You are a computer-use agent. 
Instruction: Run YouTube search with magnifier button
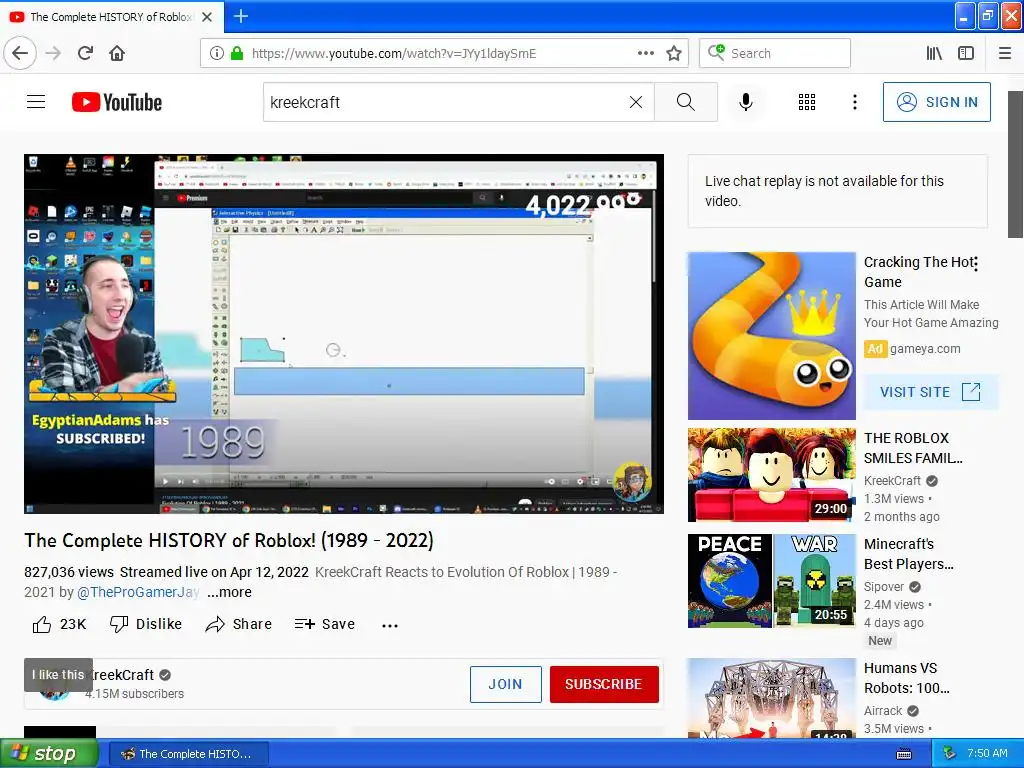click(686, 102)
